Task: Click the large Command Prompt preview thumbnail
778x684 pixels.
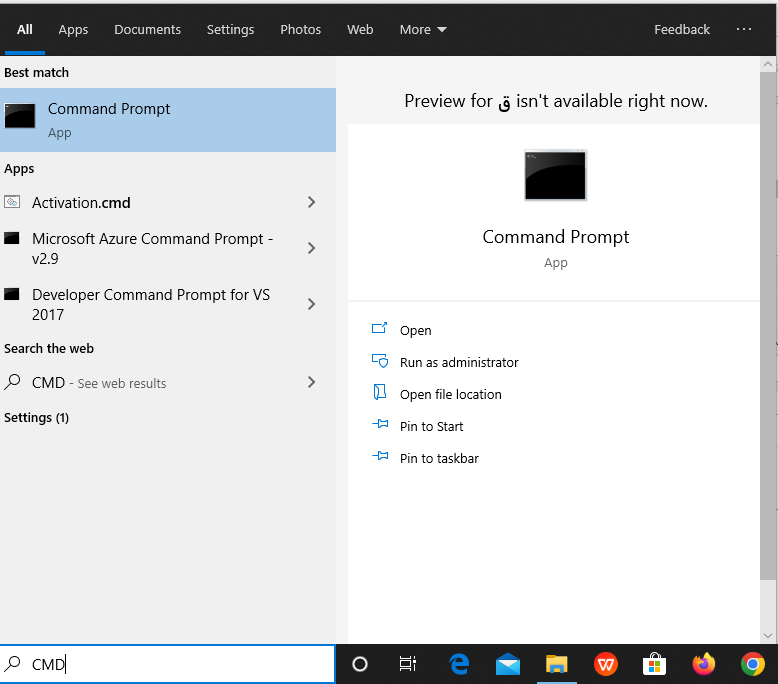Action: coord(555,175)
